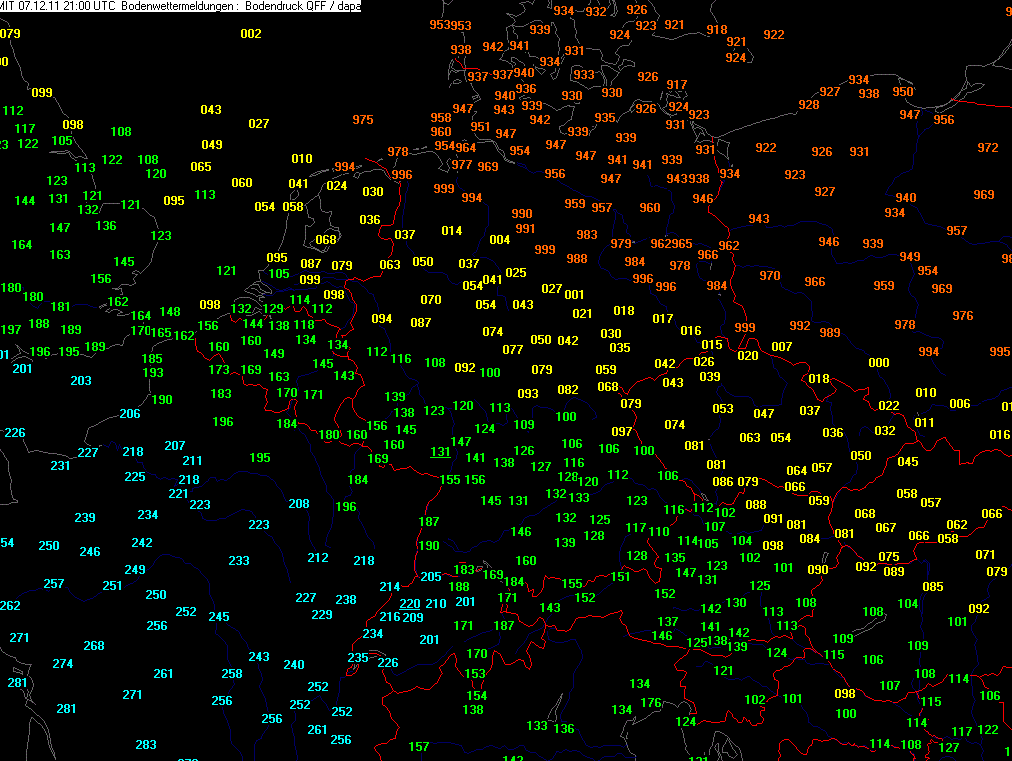Click the cyan 268 pressure value
The height and width of the screenshot is (761, 1012).
pyautogui.click(x=94, y=646)
